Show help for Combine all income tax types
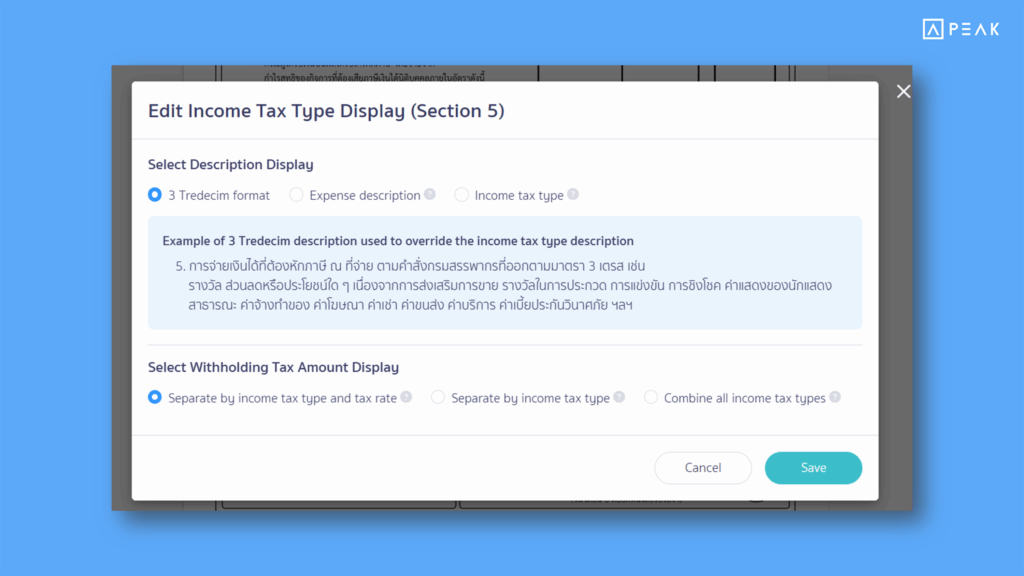1024x576 pixels. [x=835, y=397]
